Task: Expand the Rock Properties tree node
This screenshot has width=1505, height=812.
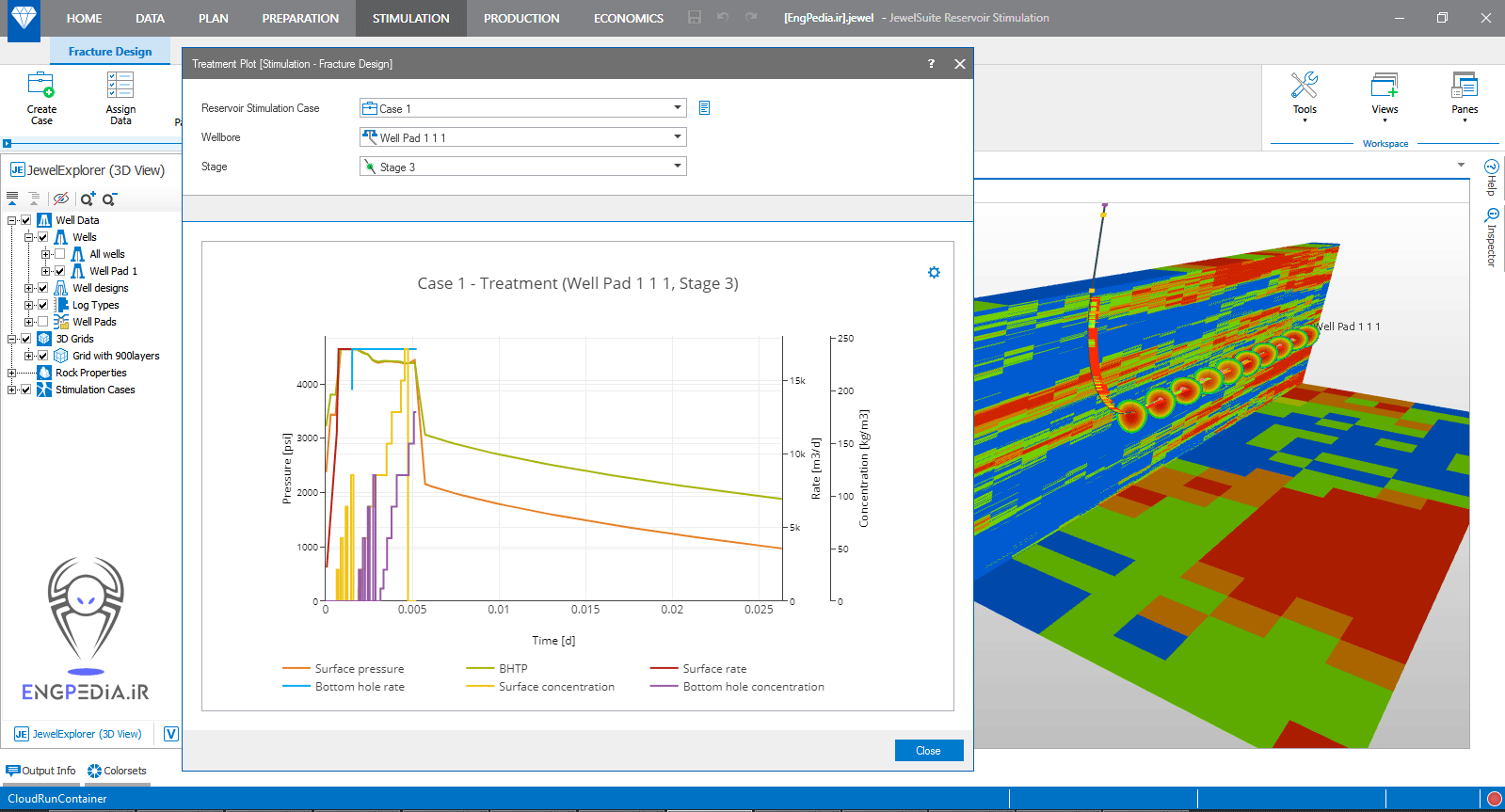Action: coord(12,373)
